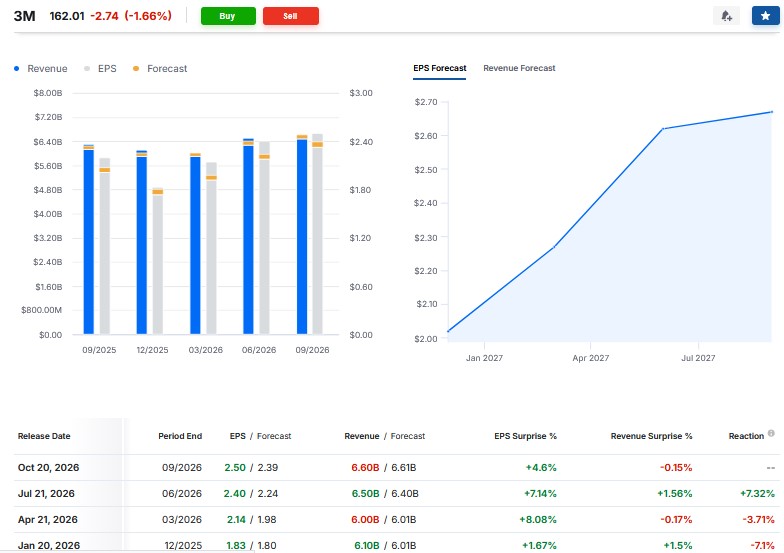Click the -3.71% reaction value
784x553 pixels.
pyautogui.click(x=758, y=520)
